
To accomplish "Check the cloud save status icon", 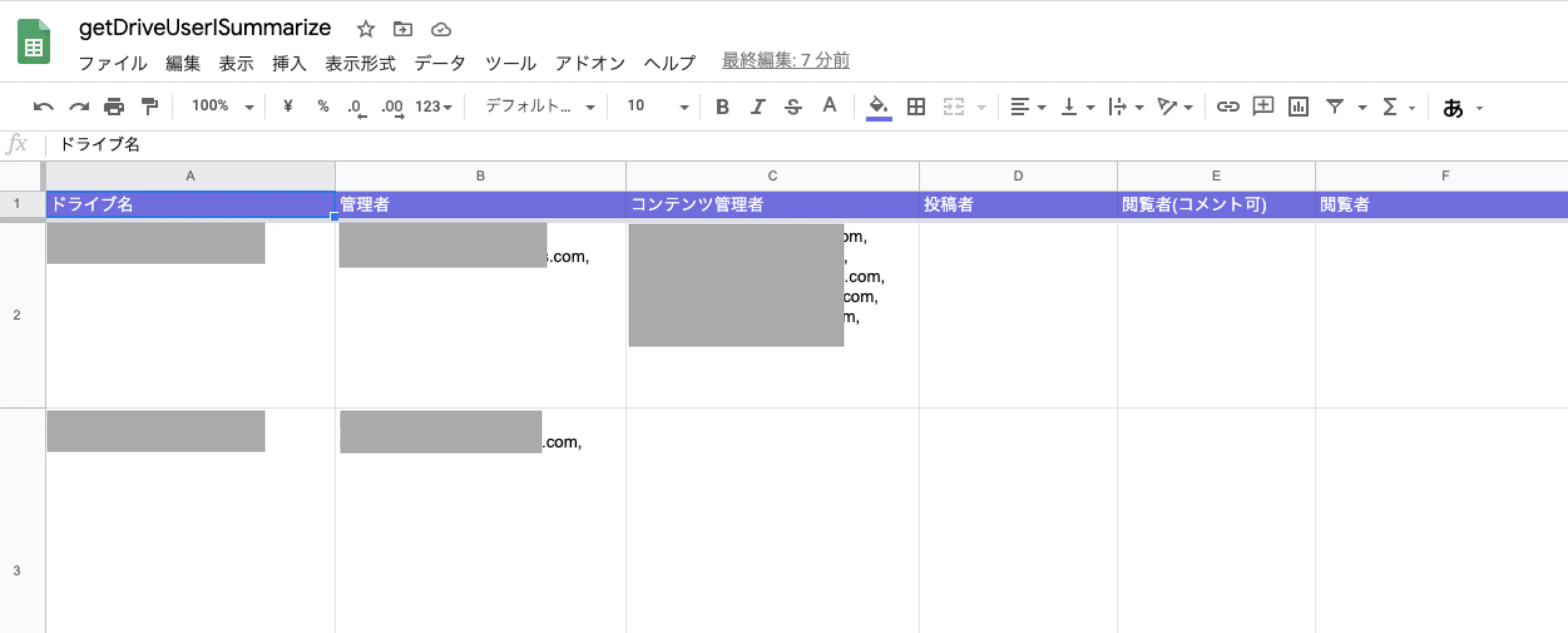I will click(x=441, y=29).
